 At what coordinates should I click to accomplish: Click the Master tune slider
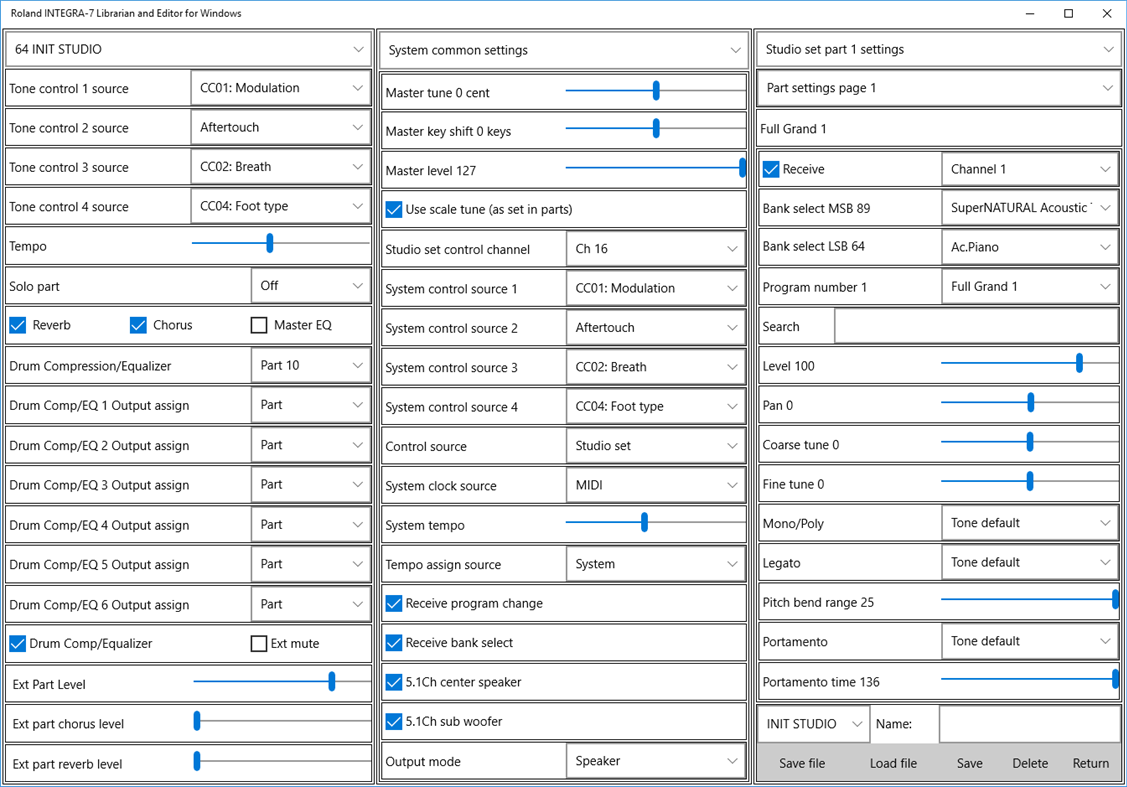tap(656, 90)
